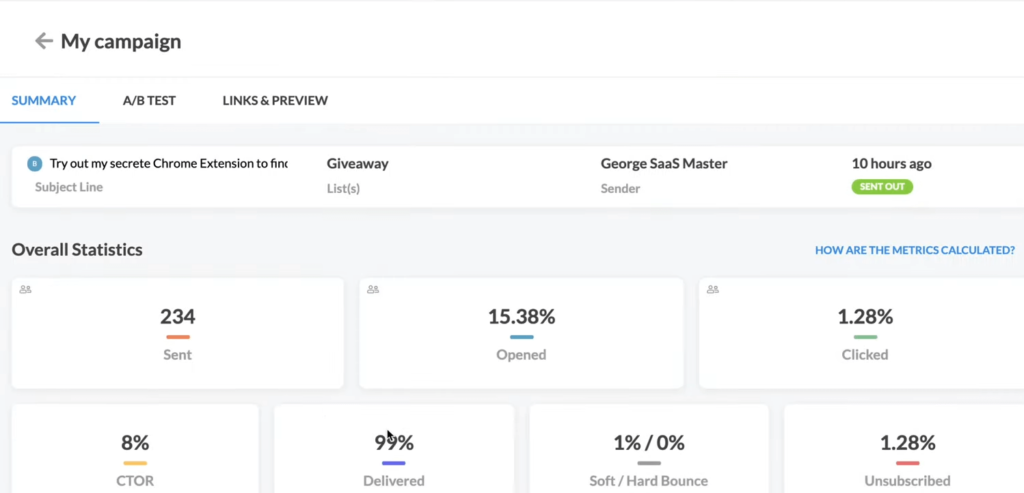Select the 1.28% Unsubscribed value
The image size is (1024, 493).
(x=908, y=443)
